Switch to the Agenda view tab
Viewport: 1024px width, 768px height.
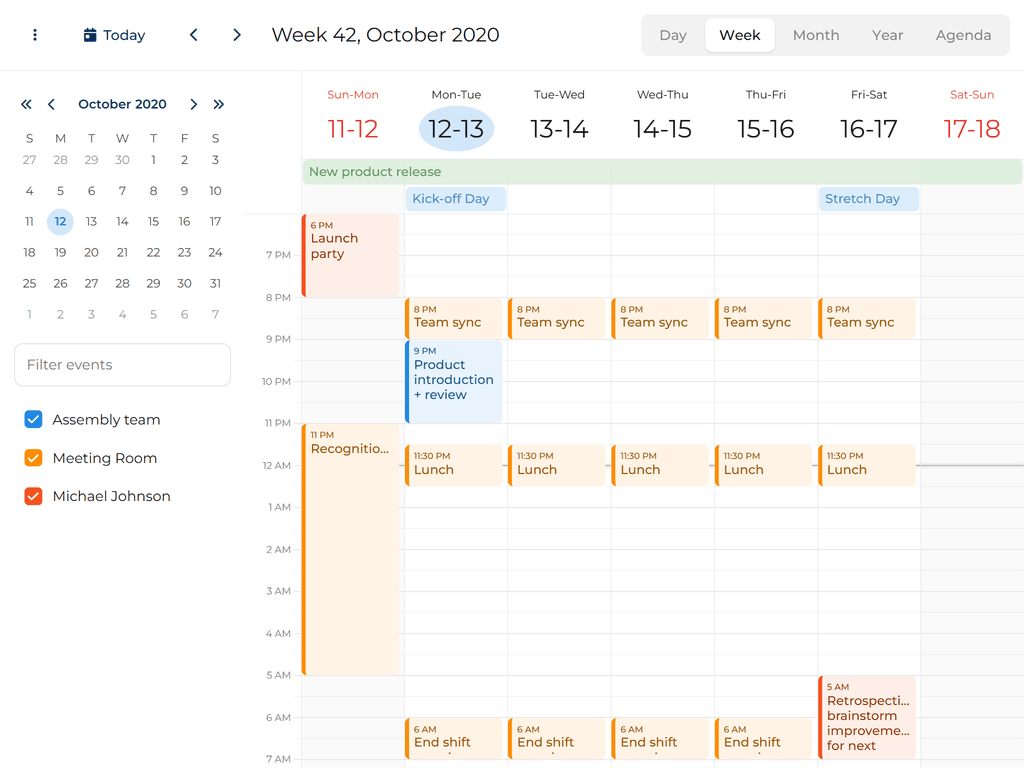pos(963,35)
